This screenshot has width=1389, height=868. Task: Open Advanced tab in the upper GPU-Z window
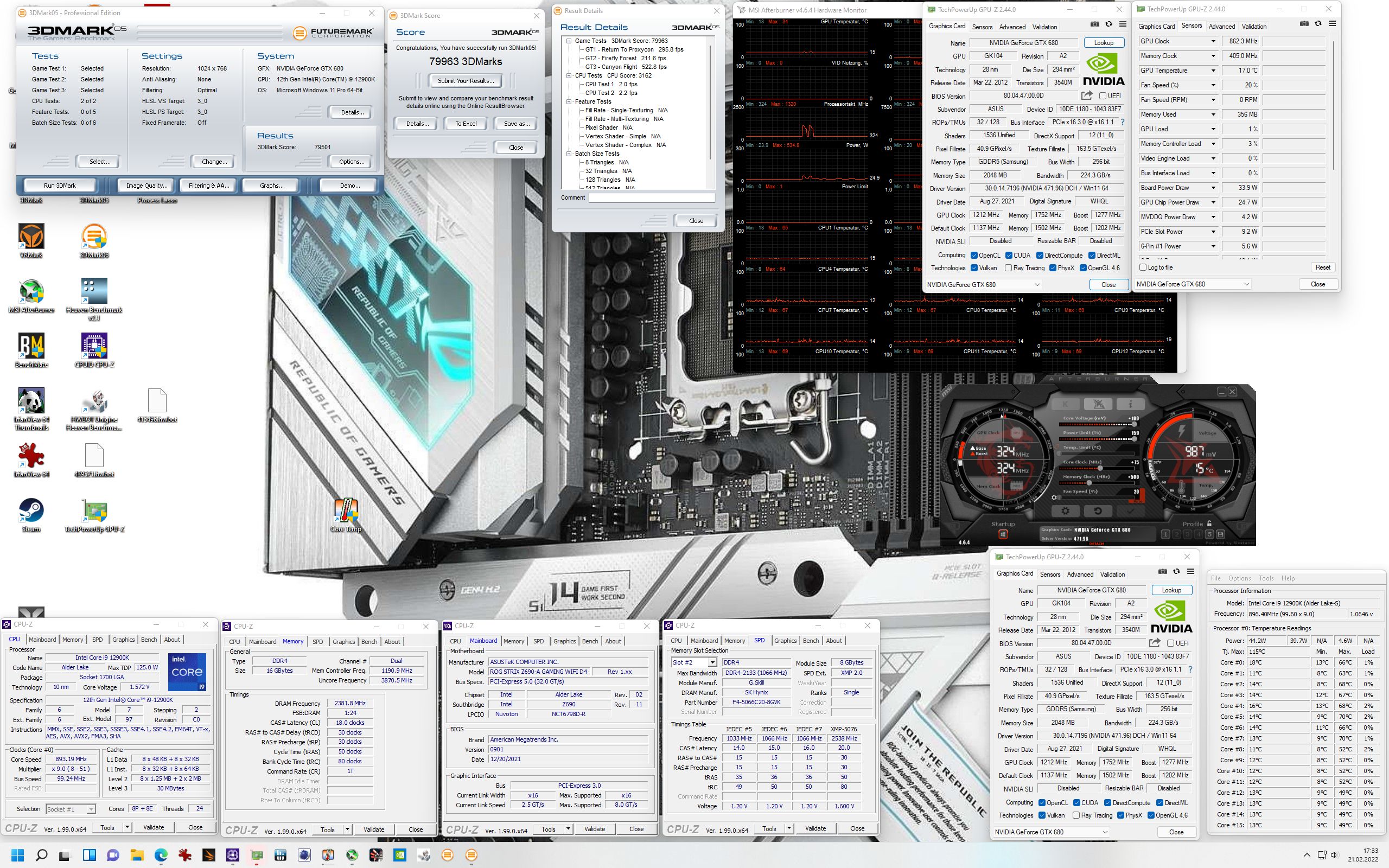[x=1012, y=27]
